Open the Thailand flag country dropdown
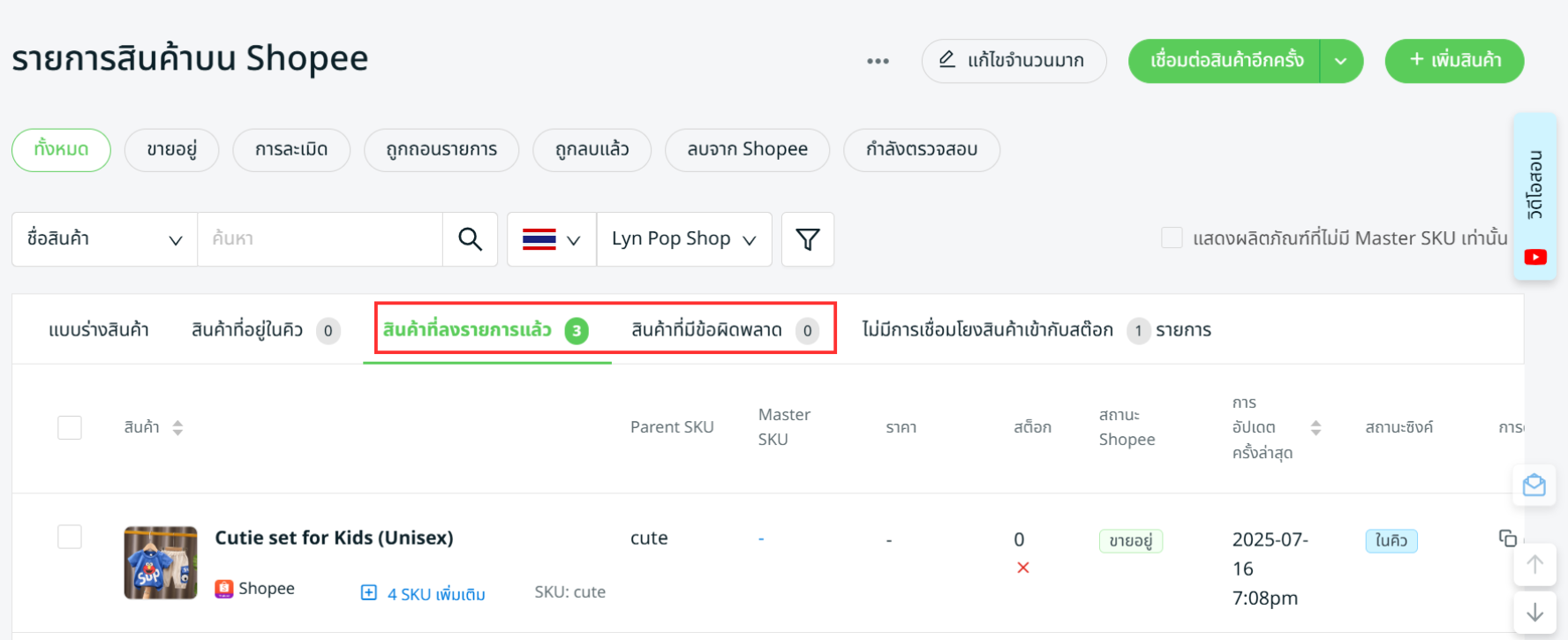Image resolution: width=1568 pixels, height=640 pixels. click(x=551, y=239)
